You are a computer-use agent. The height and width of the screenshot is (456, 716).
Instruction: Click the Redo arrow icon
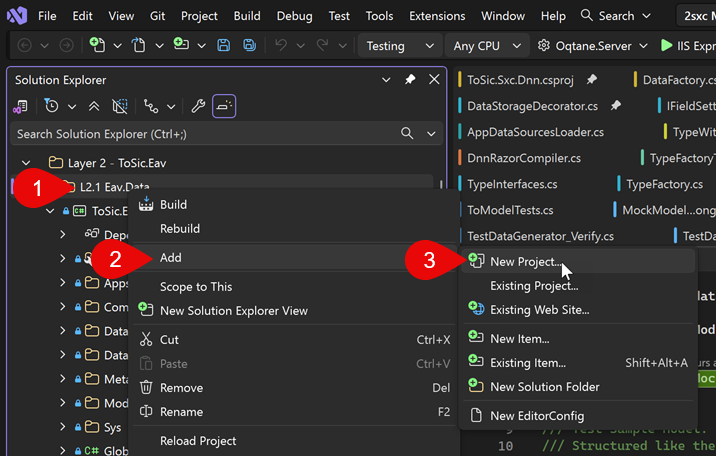pyautogui.click(x=322, y=45)
